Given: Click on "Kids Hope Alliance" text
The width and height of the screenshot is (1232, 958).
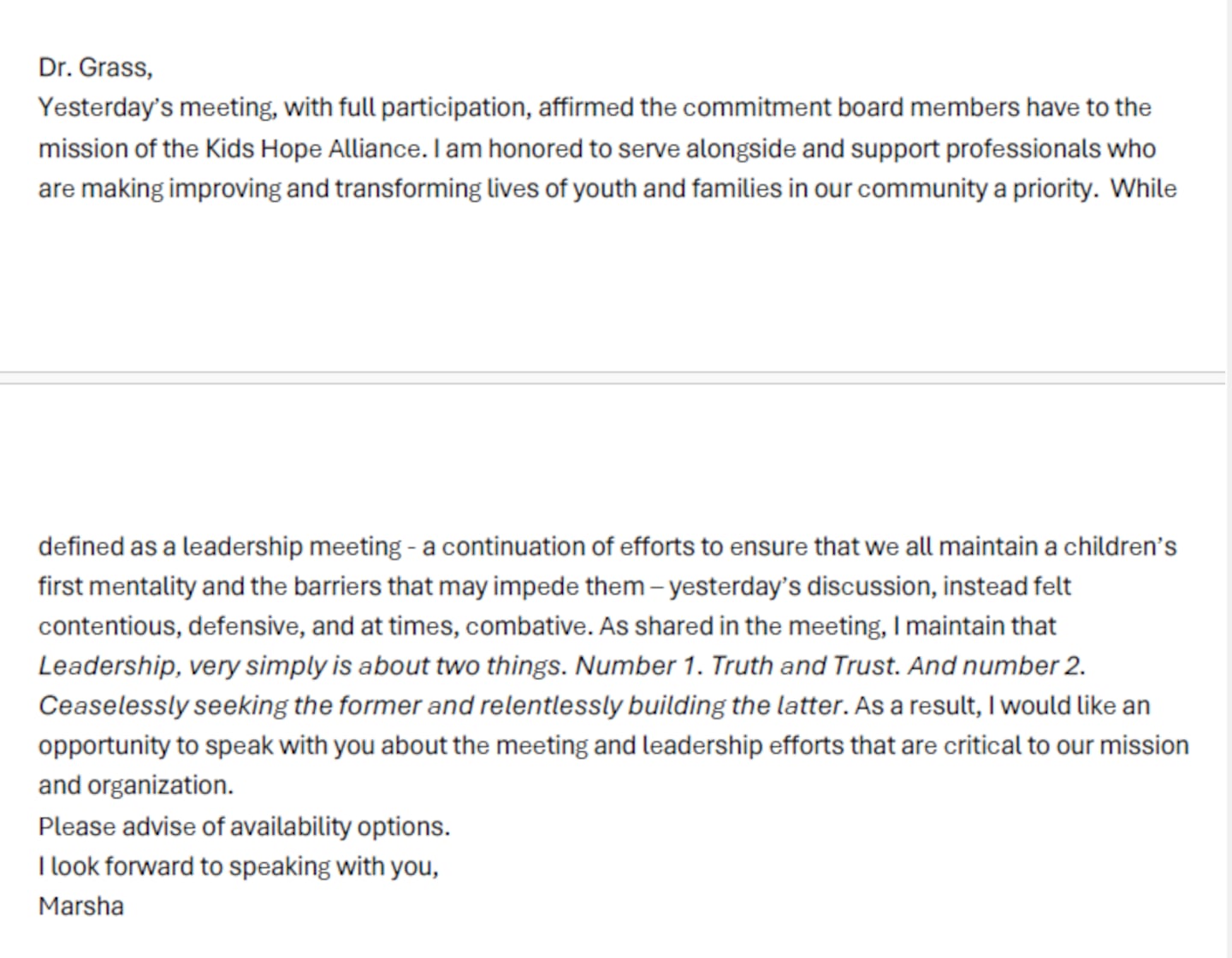Looking at the screenshot, I should point(312,149).
